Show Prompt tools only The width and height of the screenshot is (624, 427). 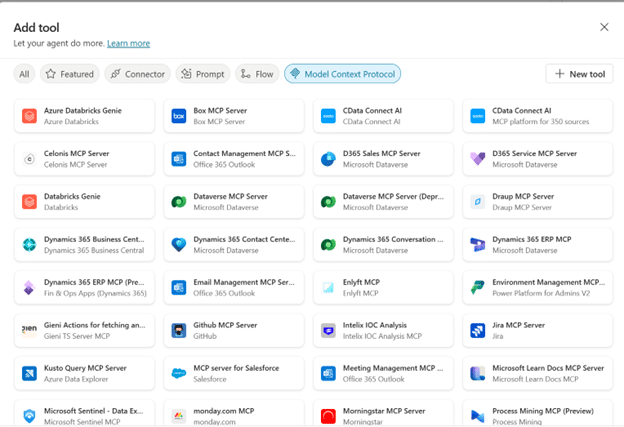[x=202, y=74]
